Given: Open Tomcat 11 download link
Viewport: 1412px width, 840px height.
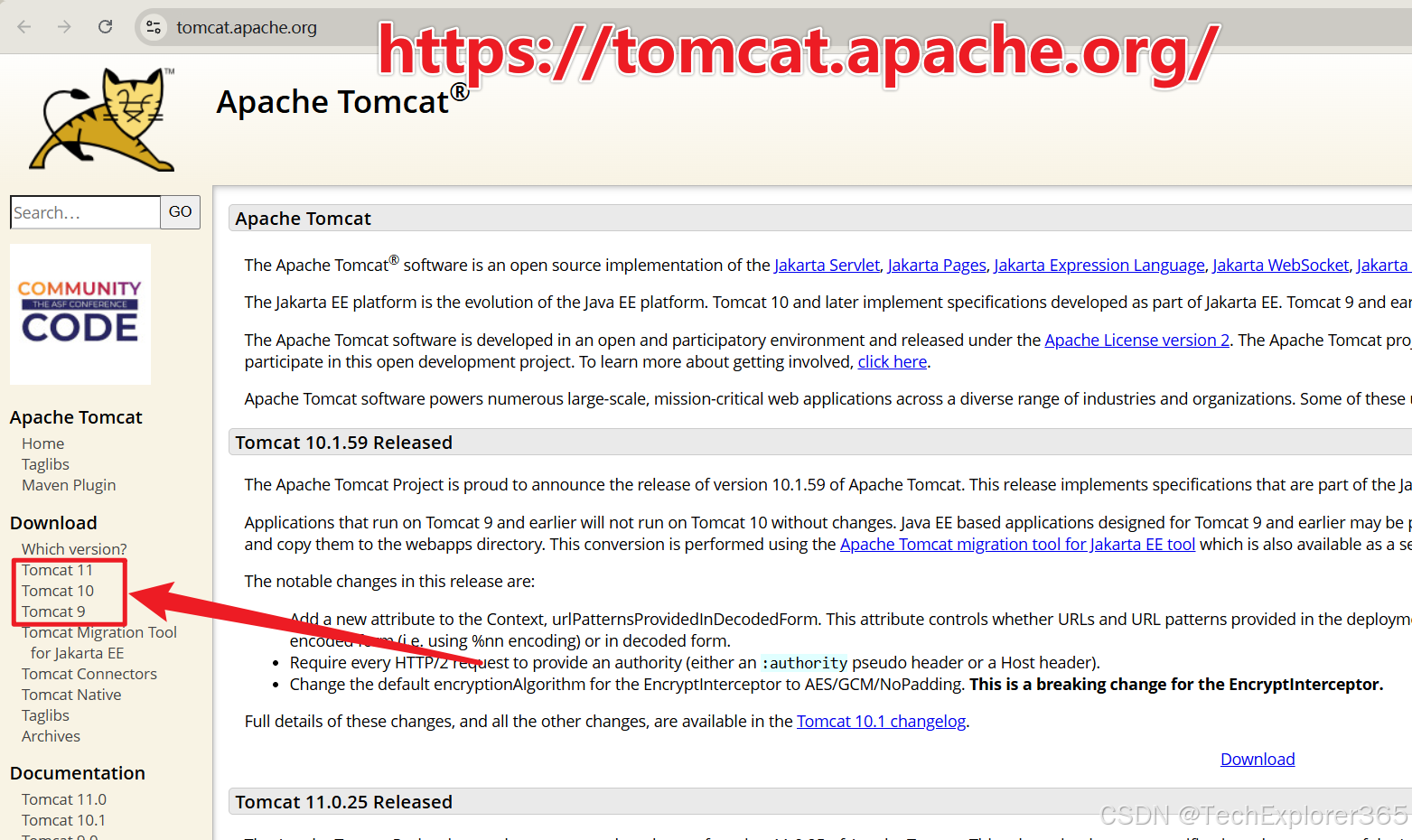Looking at the screenshot, I should pos(57,570).
